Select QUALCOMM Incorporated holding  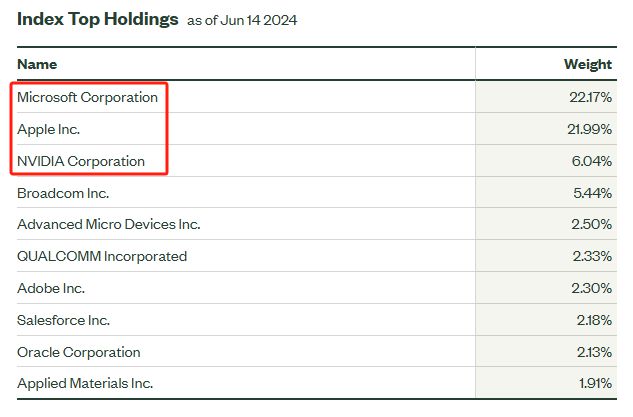pos(102,256)
